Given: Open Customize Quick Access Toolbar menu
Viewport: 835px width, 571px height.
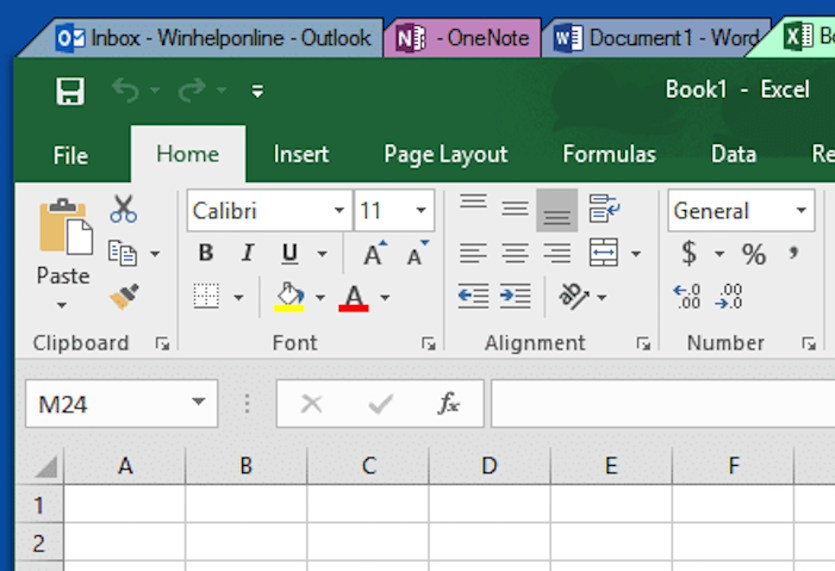Looking at the screenshot, I should pyautogui.click(x=258, y=91).
